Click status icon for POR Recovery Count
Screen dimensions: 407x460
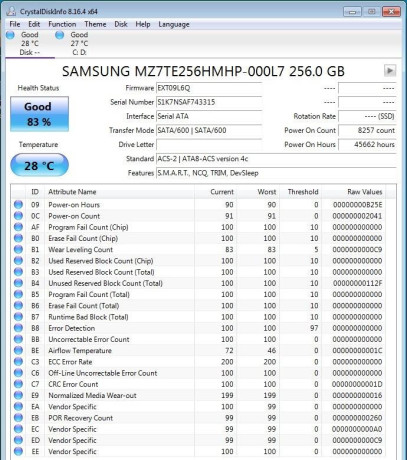pos(18,418)
